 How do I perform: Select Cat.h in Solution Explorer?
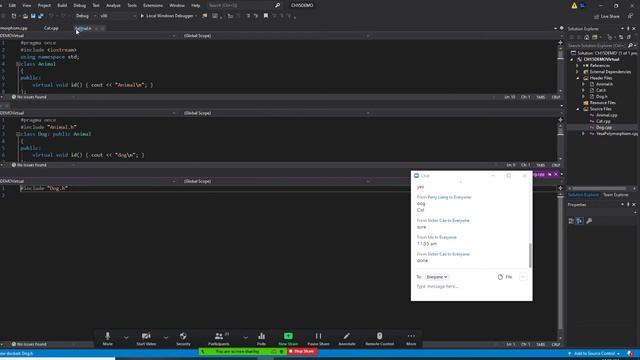(x=600, y=90)
